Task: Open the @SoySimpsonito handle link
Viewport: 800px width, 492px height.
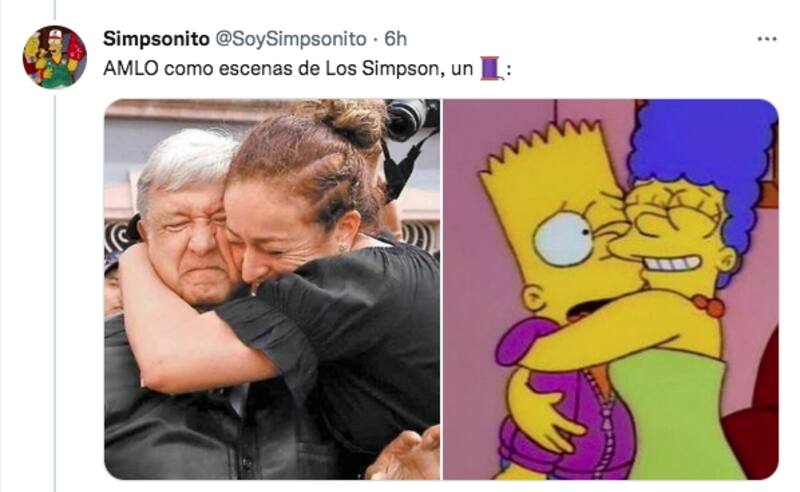Action: 291,39
